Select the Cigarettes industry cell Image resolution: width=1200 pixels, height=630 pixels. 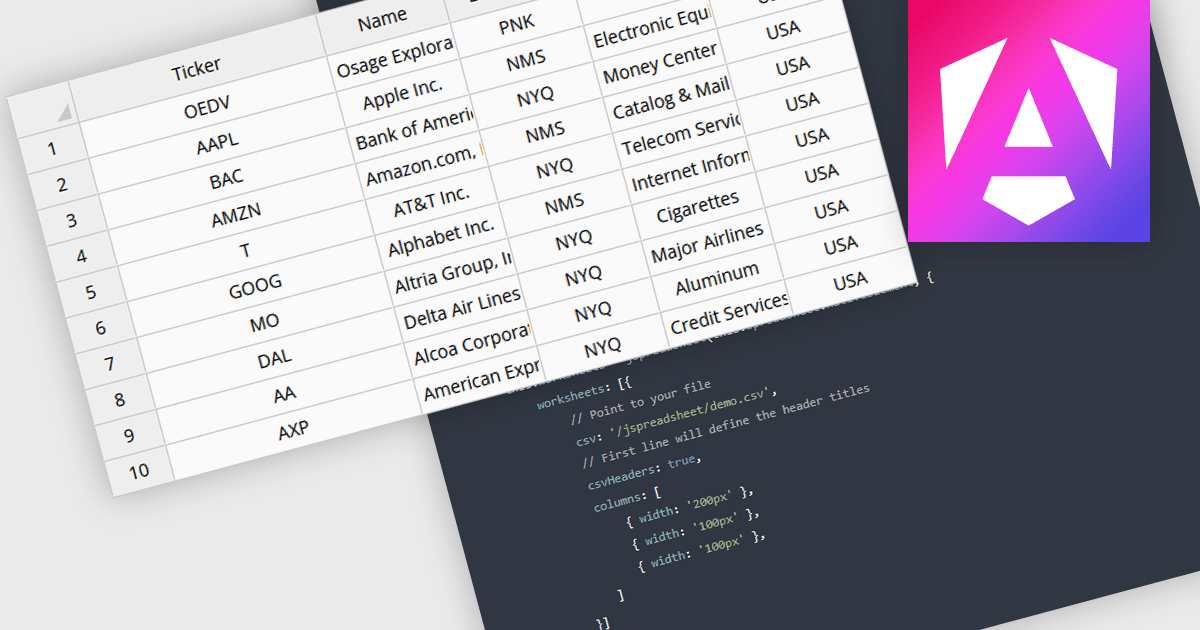[698, 208]
